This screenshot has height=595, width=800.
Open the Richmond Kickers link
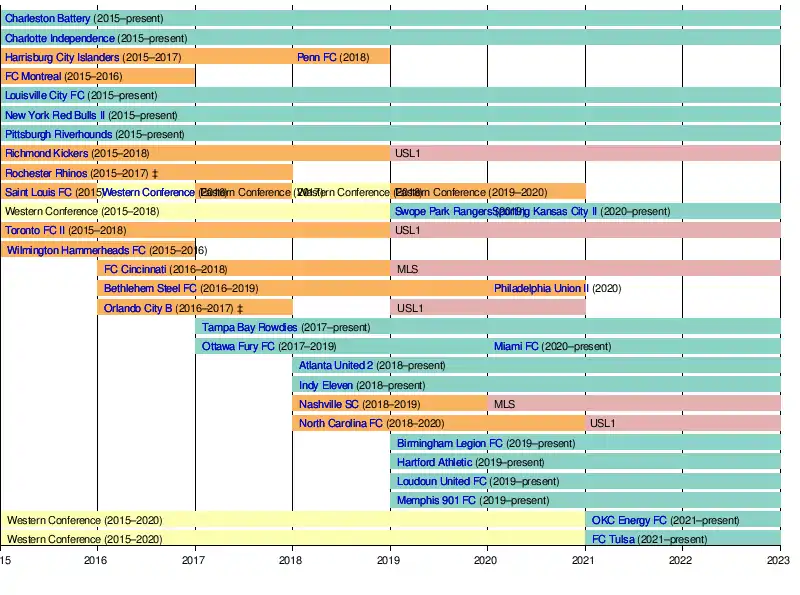46,153
